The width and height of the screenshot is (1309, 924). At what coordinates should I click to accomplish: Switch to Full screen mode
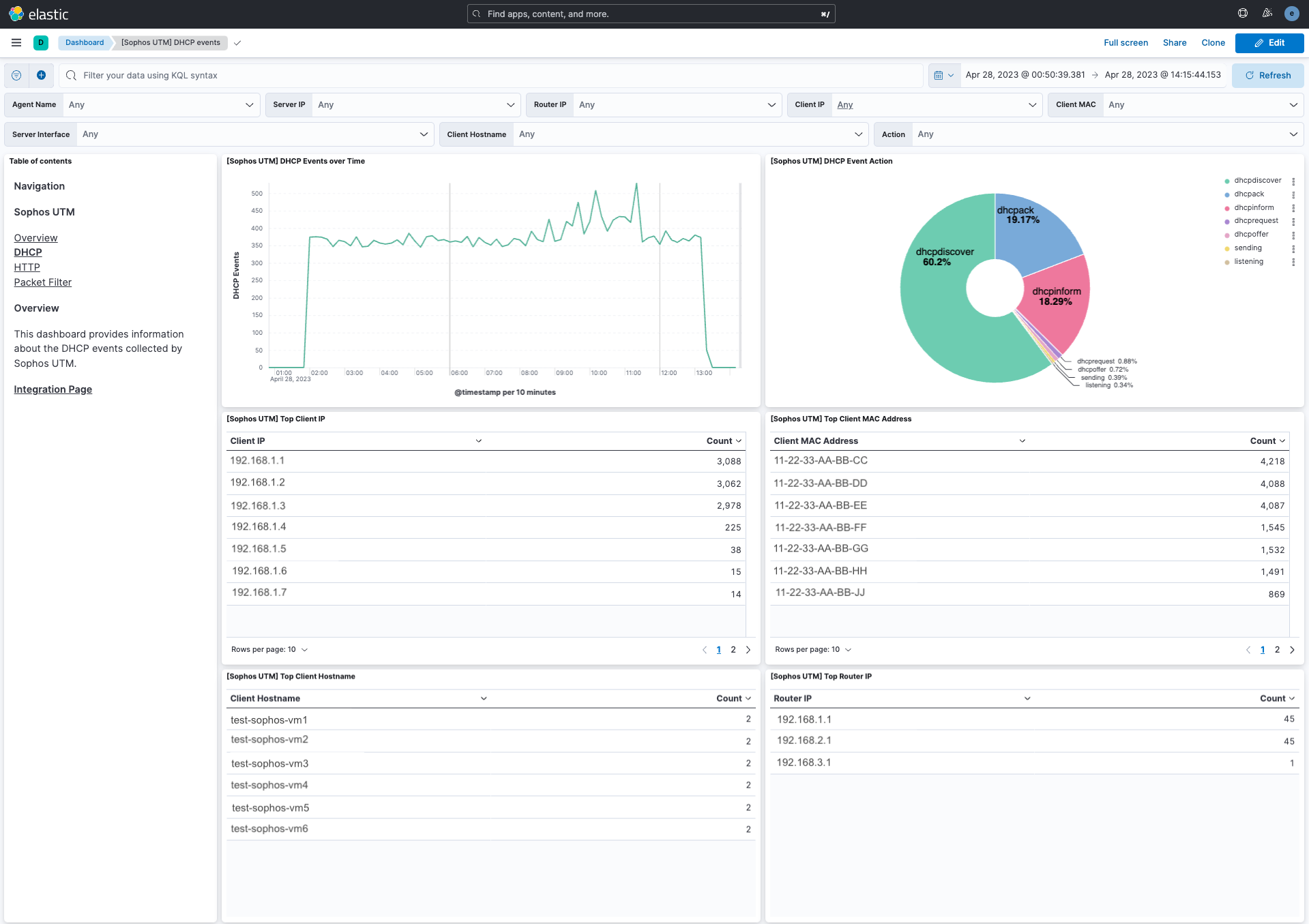tap(1125, 42)
